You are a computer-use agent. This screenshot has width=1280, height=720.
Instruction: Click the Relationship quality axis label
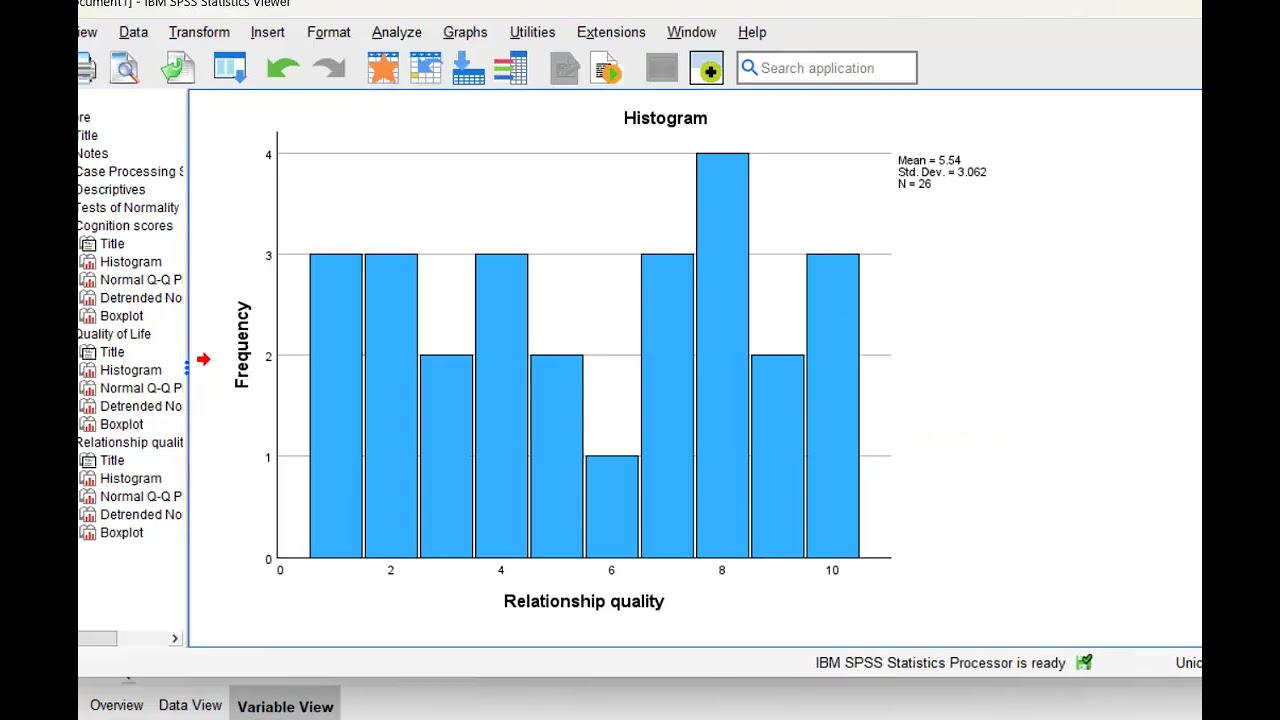[x=584, y=601]
